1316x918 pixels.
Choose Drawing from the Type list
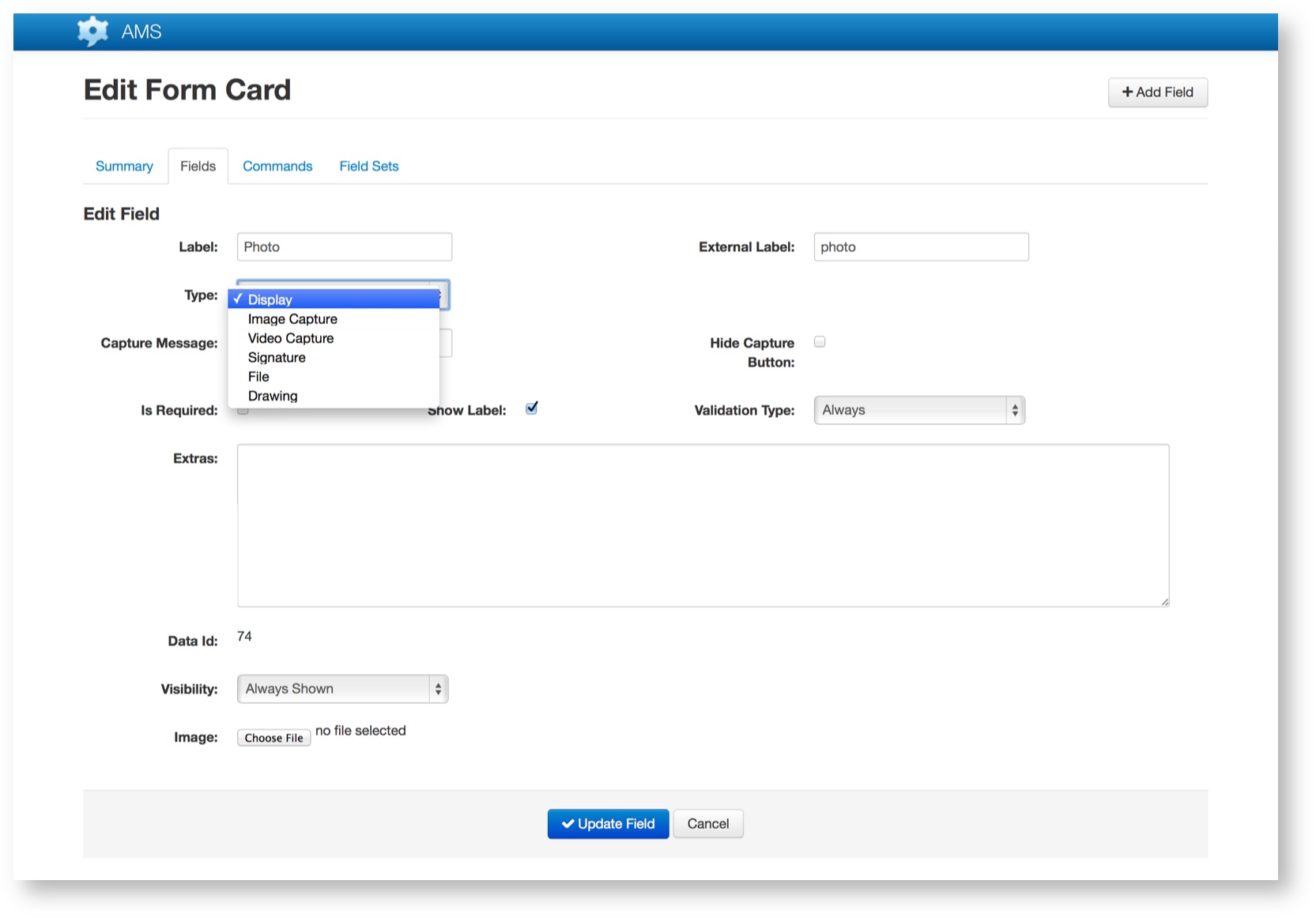pyautogui.click(x=273, y=396)
